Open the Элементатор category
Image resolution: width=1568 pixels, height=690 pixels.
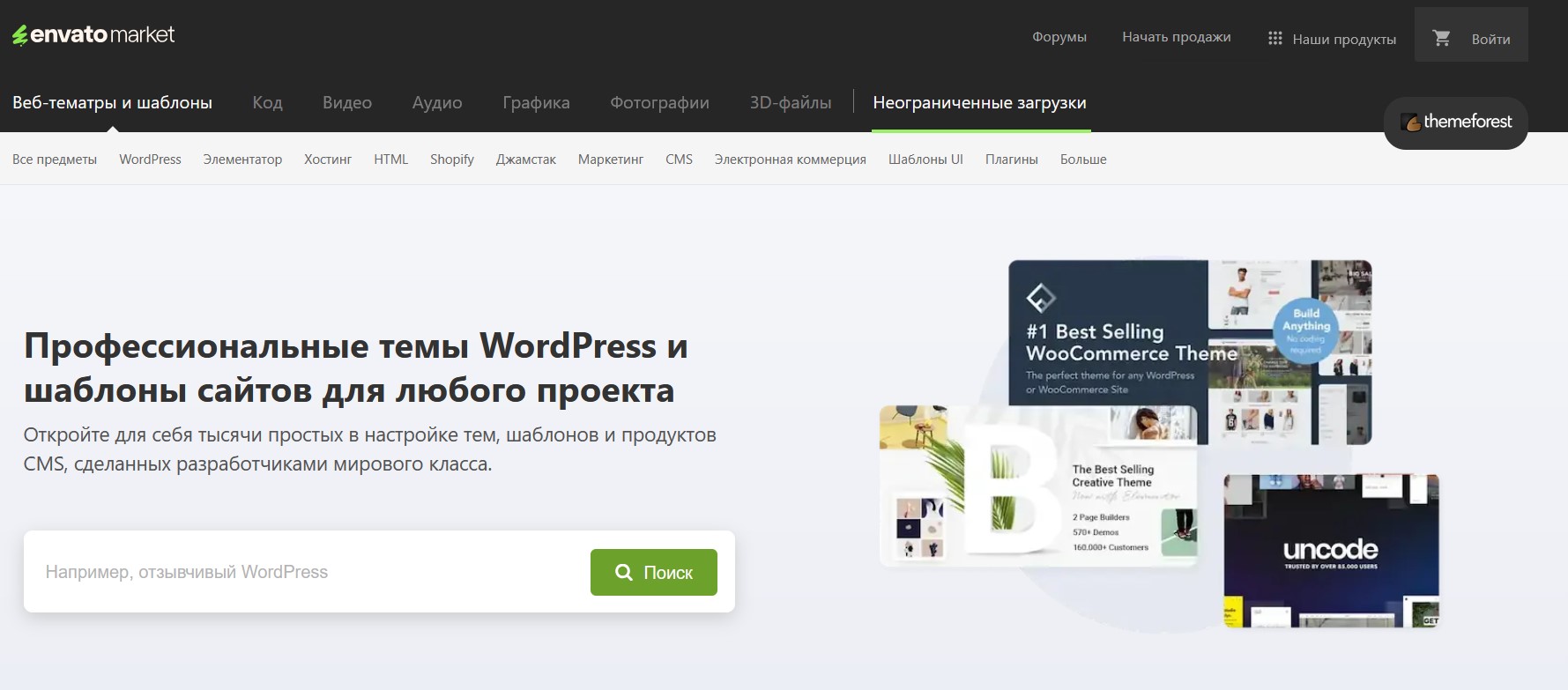(x=242, y=160)
